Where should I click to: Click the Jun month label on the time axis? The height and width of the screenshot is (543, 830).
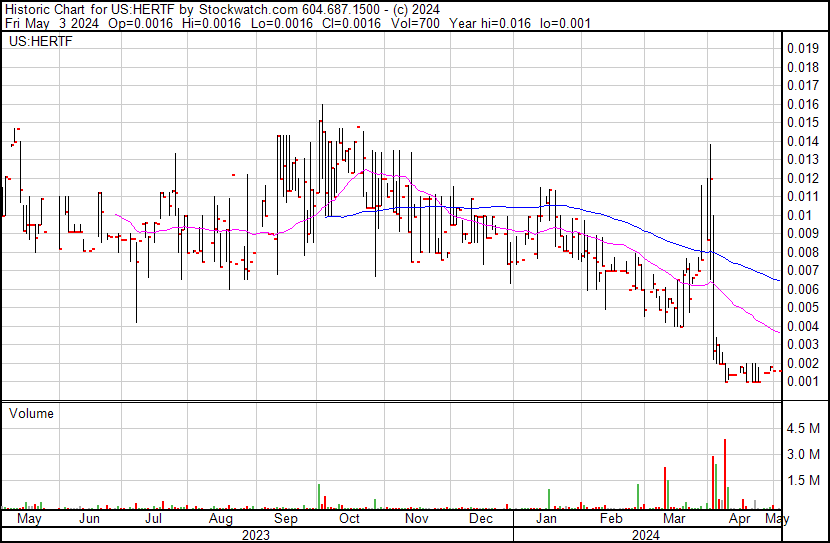click(x=89, y=518)
